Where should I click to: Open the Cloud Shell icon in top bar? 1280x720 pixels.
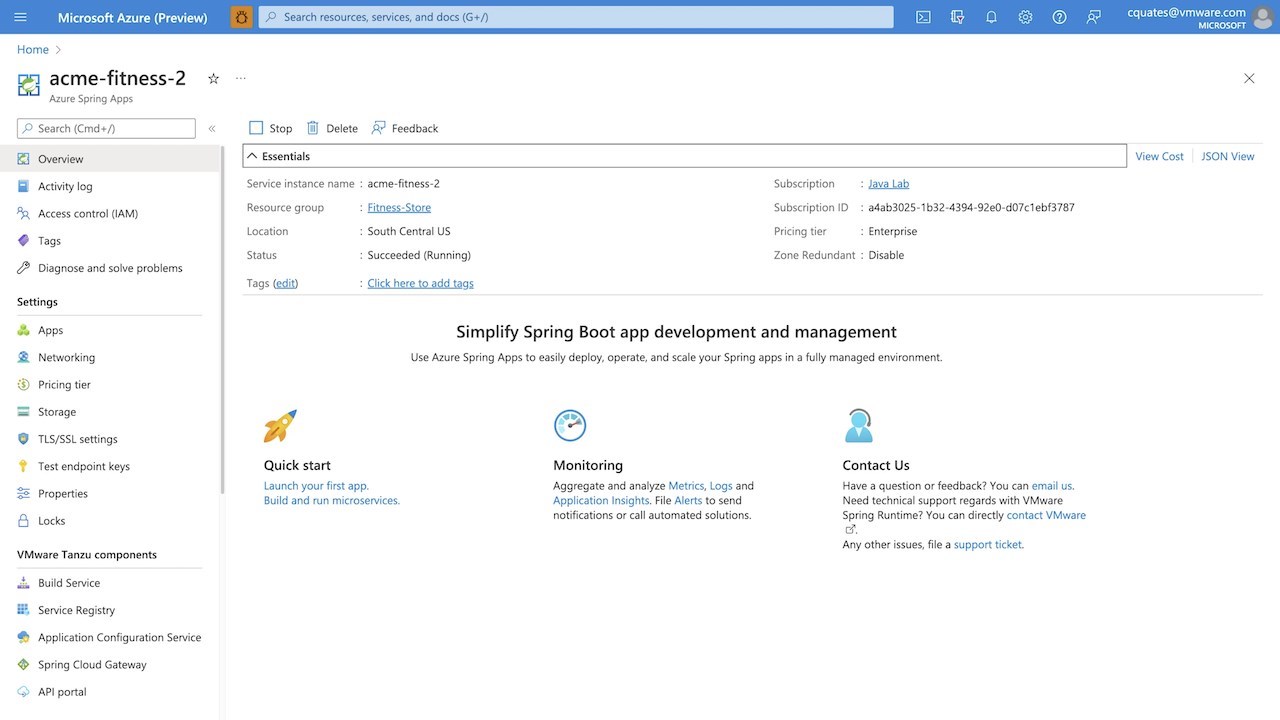(924, 17)
